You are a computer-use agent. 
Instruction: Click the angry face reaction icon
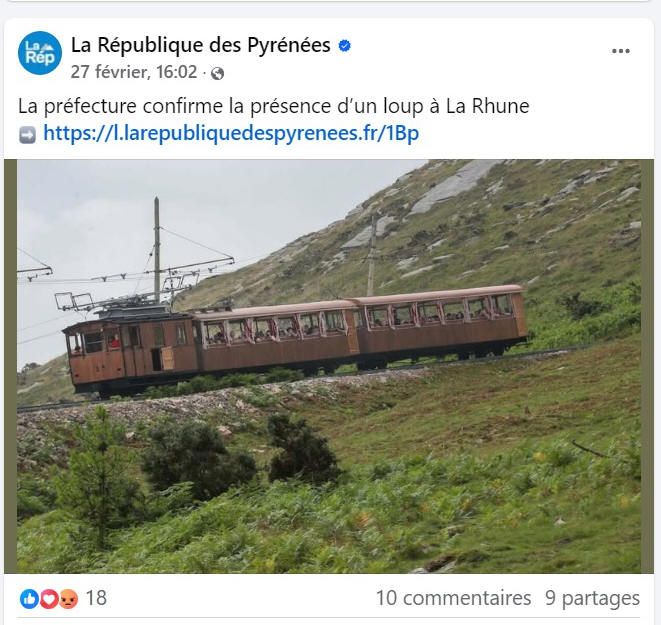[68, 598]
